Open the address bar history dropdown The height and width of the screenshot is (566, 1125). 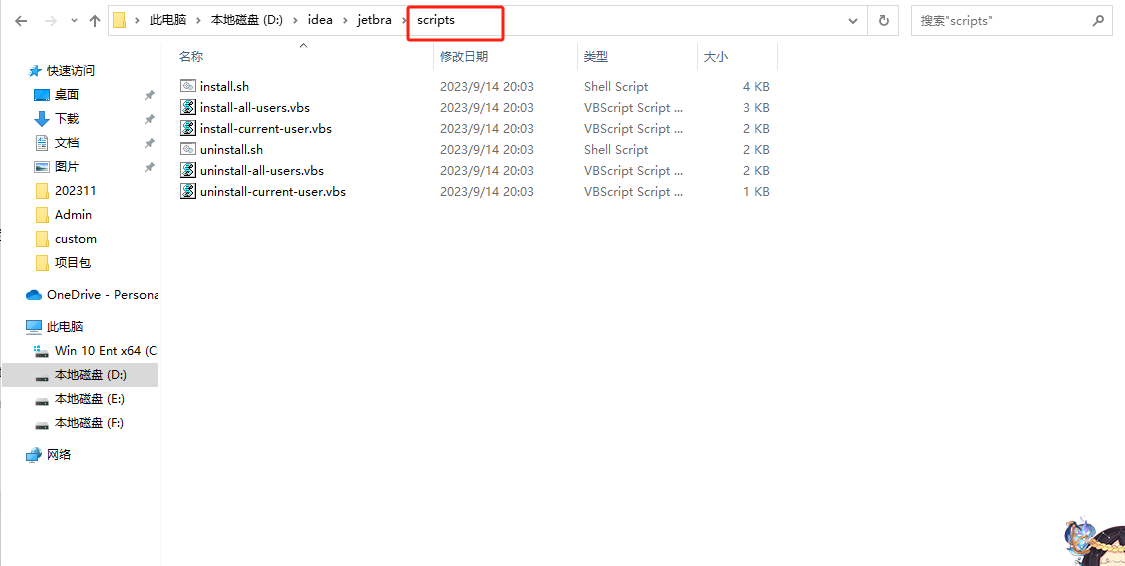click(x=853, y=21)
